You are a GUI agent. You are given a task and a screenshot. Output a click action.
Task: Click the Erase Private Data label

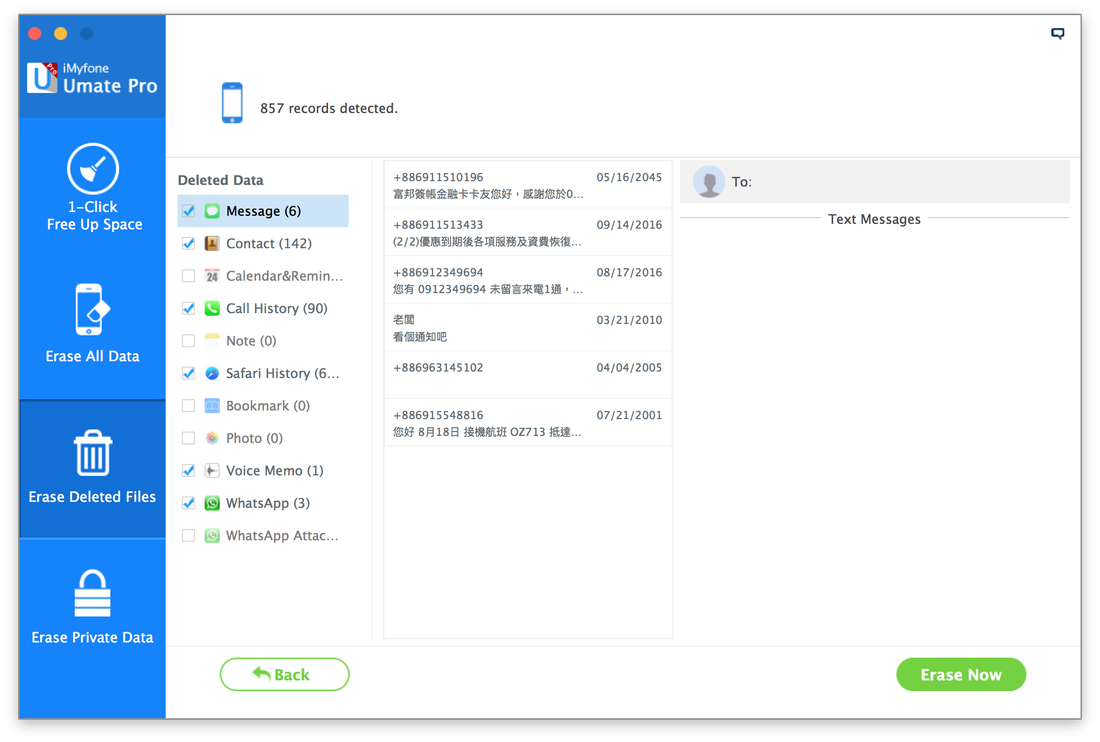(92, 638)
